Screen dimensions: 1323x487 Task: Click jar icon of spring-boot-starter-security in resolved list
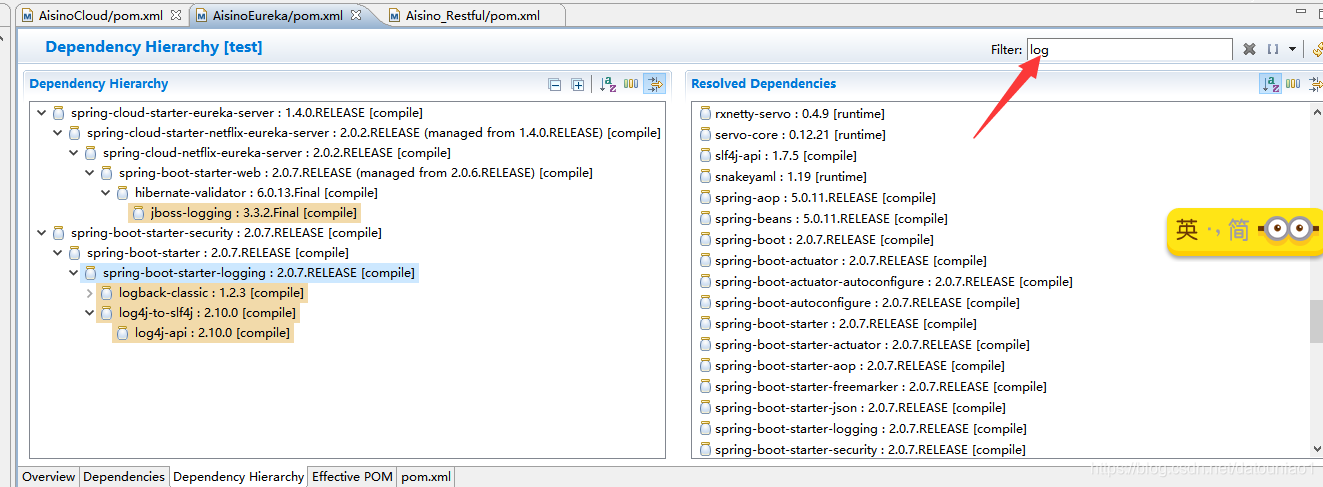pyautogui.click(x=705, y=450)
